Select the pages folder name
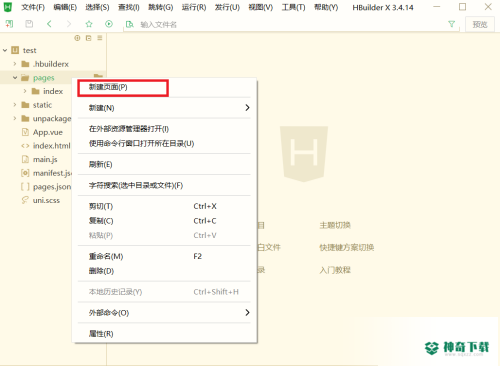500x366 pixels. click(44, 78)
